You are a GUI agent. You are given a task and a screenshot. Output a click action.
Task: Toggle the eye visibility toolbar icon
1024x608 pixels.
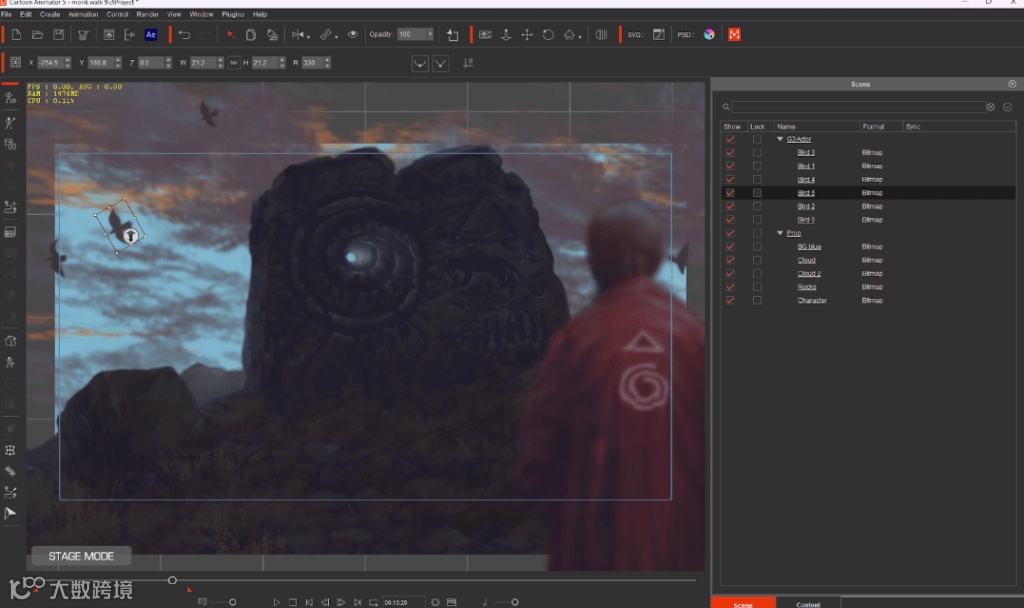[353, 35]
